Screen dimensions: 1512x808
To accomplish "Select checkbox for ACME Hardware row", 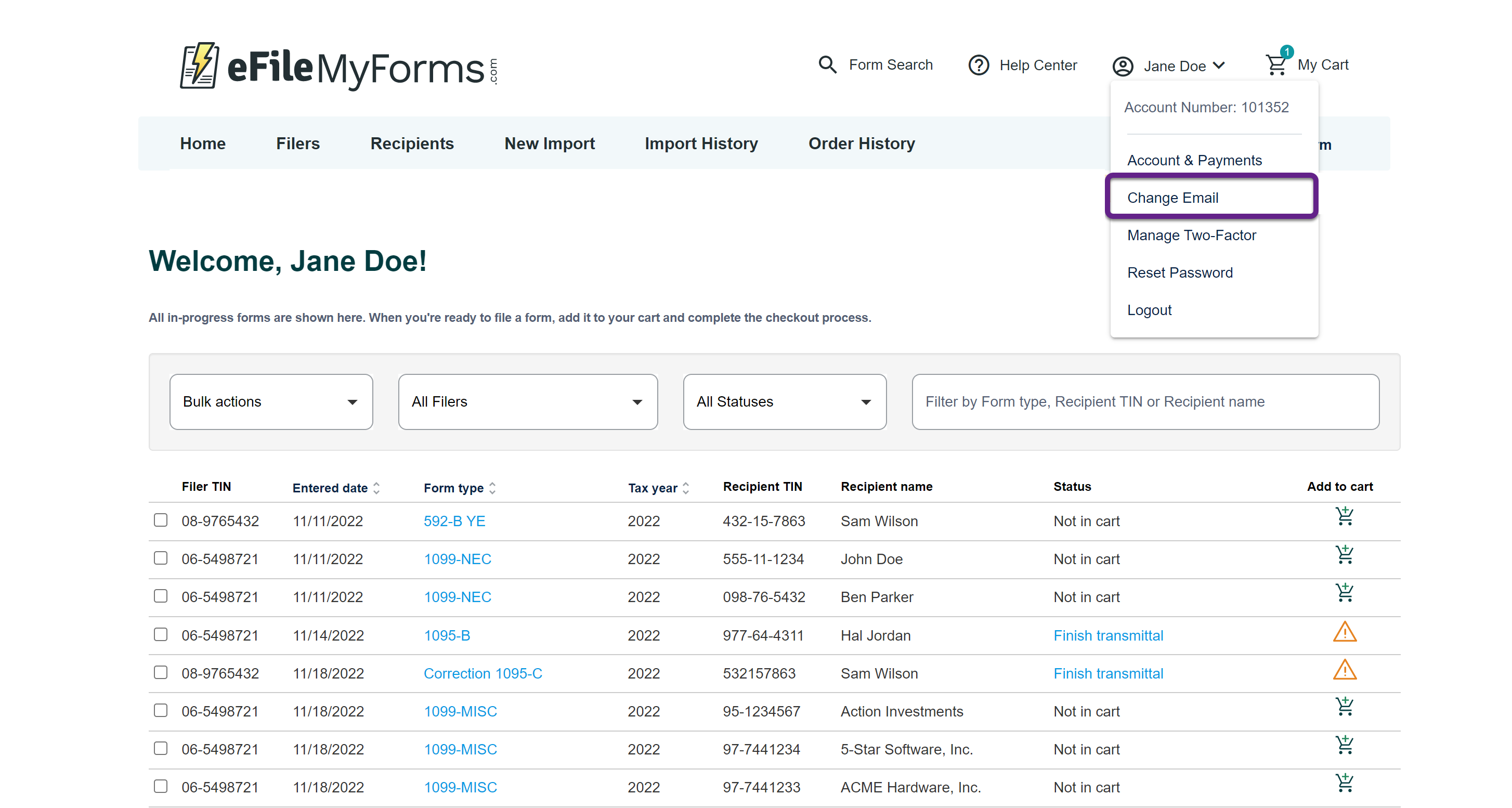I will coord(160,786).
